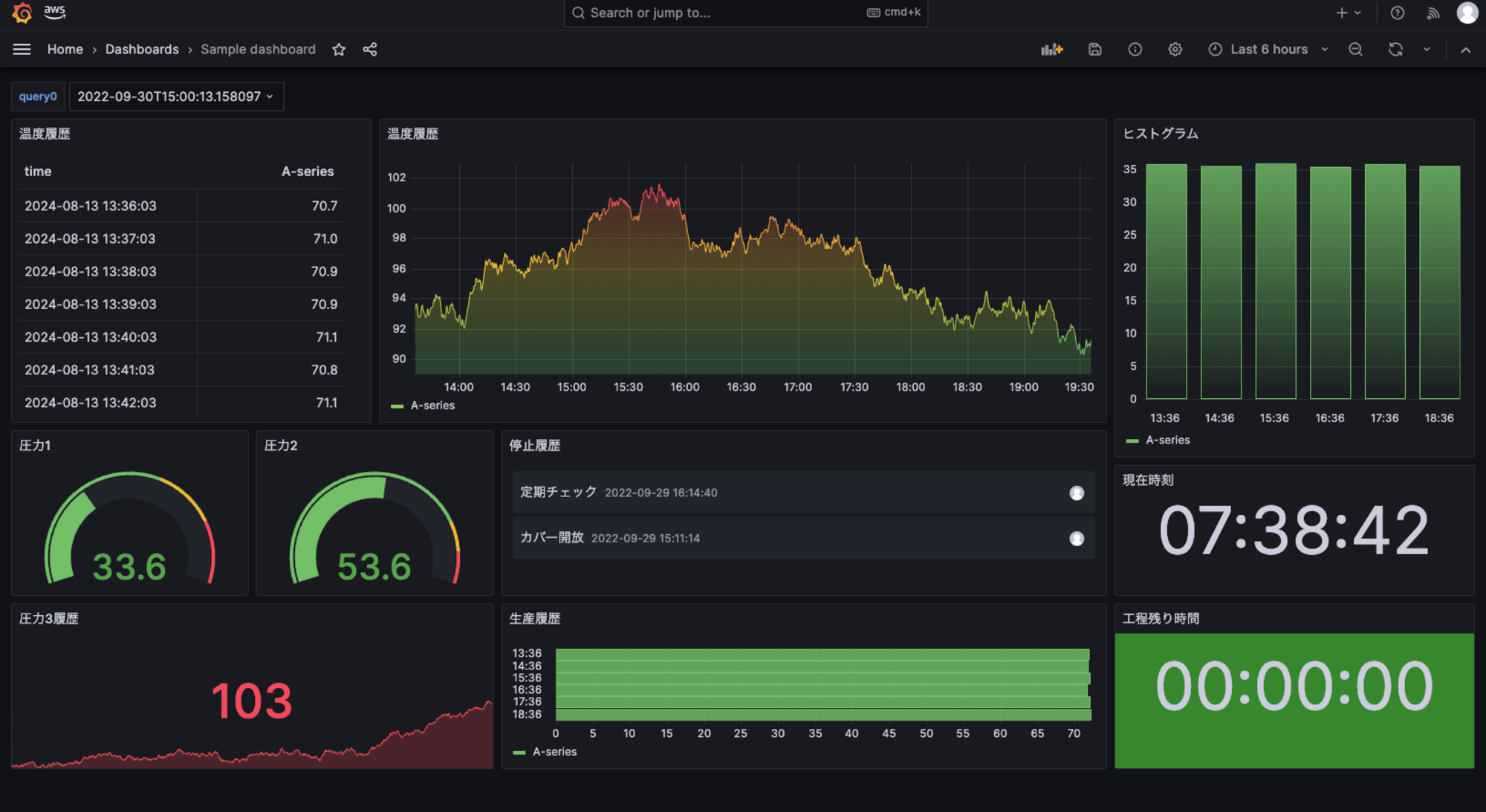Click the 18:36 bar in 生産履歴
The image size is (1486, 812).
pyautogui.click(x=823, y=715)
